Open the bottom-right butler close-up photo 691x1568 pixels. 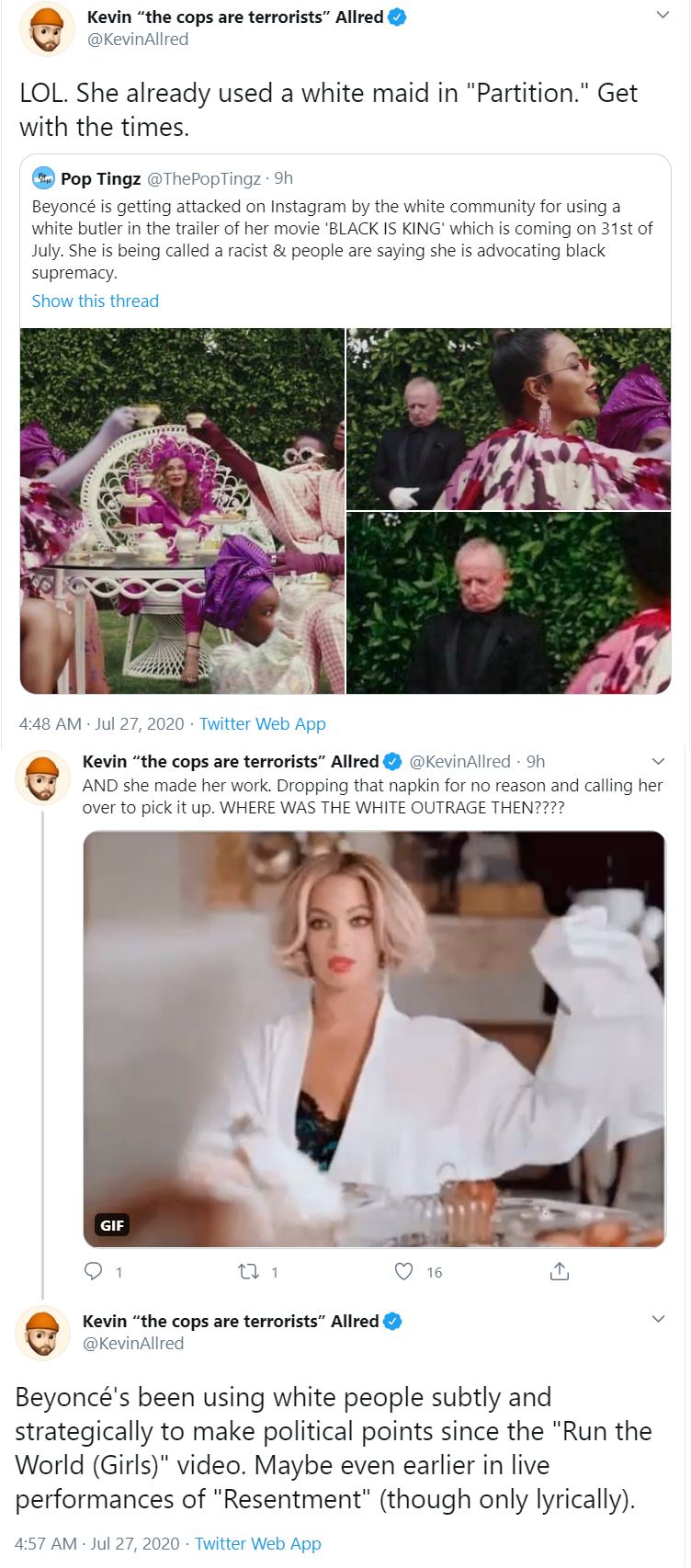click(509, 603)
